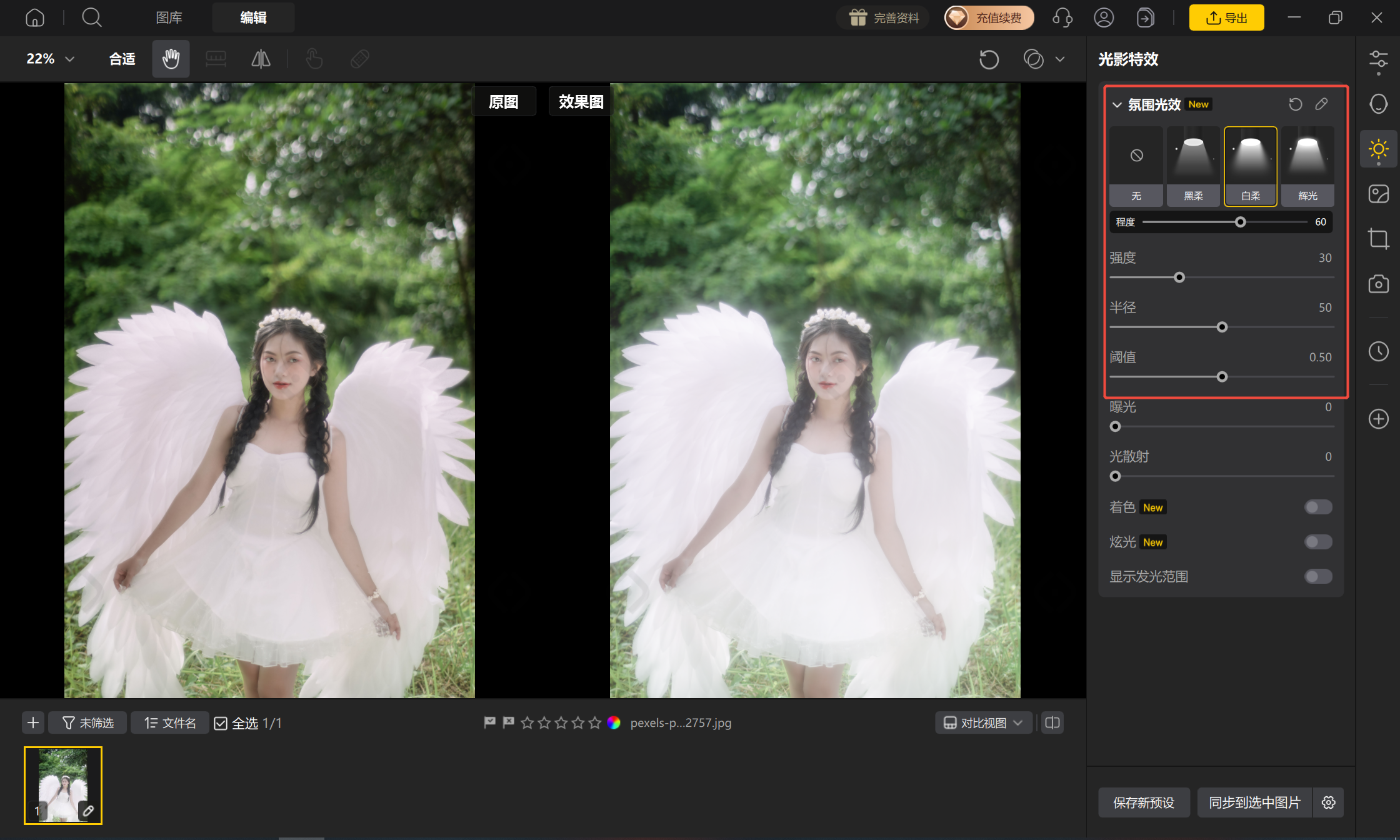Viewport: 1400px width, 840px height.
Task: Click the customer service headset icon
Action: pos(1062,17)
